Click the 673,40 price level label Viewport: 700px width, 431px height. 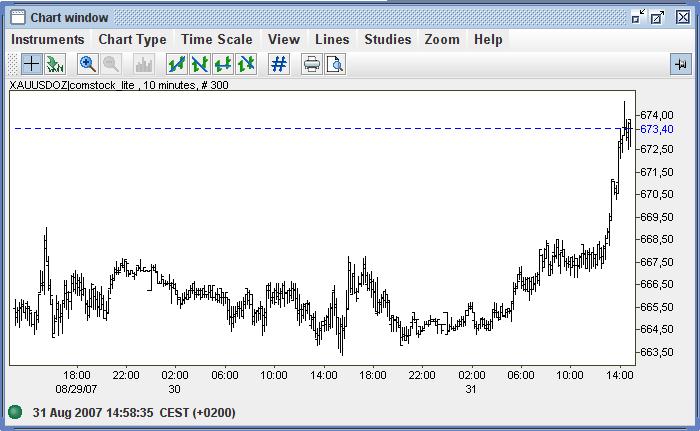(656, 129)
